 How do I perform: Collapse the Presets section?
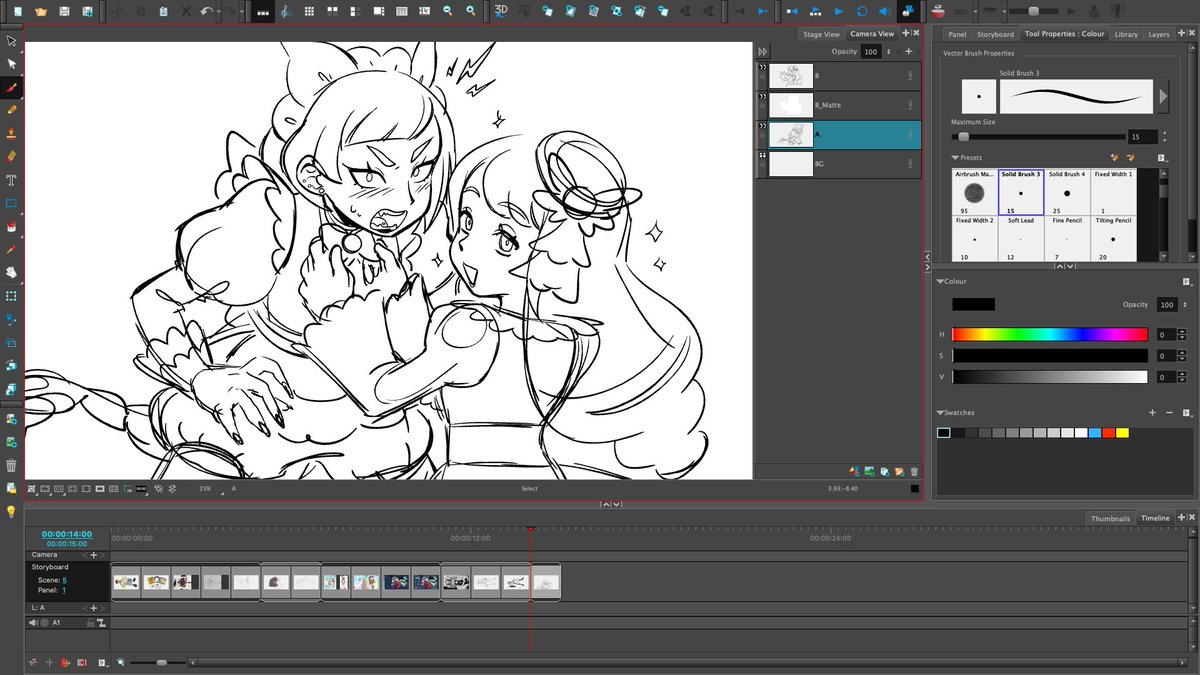[x=955, y=157]
